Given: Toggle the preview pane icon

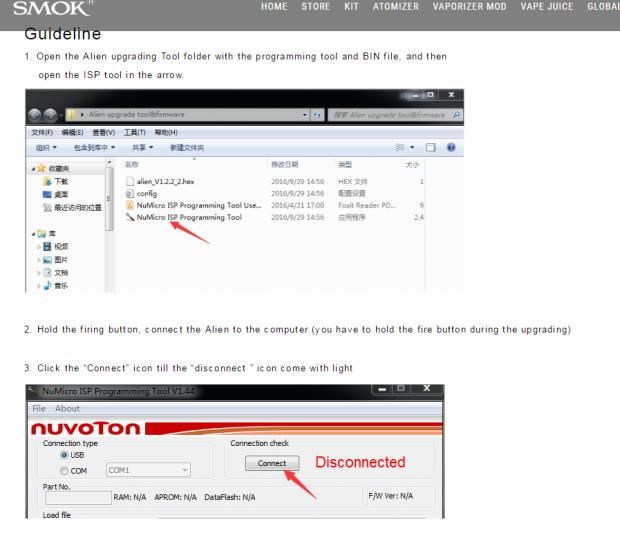Looking at the screenshot, I should tap(431, 147).
